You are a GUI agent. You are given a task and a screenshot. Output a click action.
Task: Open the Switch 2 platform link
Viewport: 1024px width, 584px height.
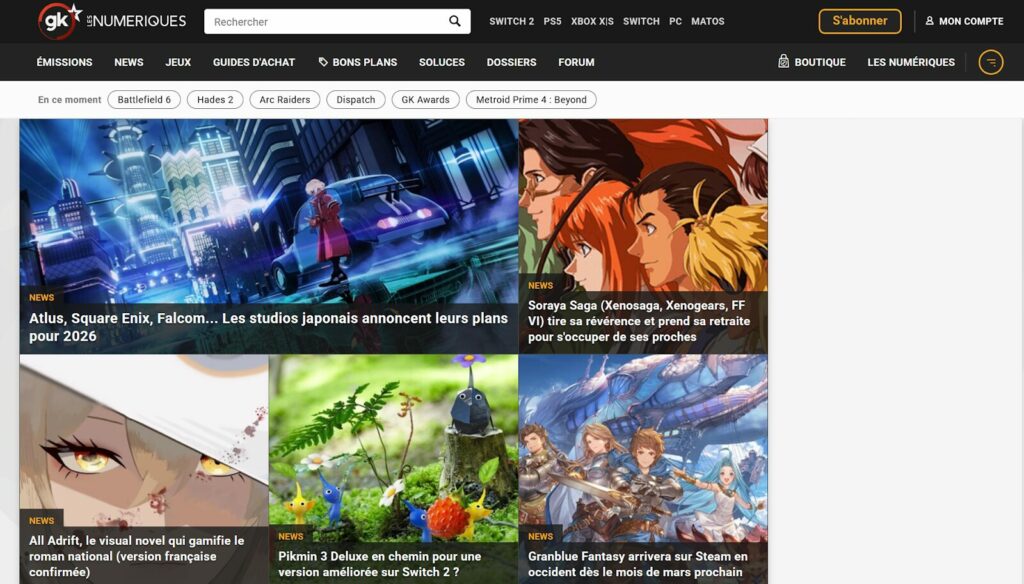point(511,21)
